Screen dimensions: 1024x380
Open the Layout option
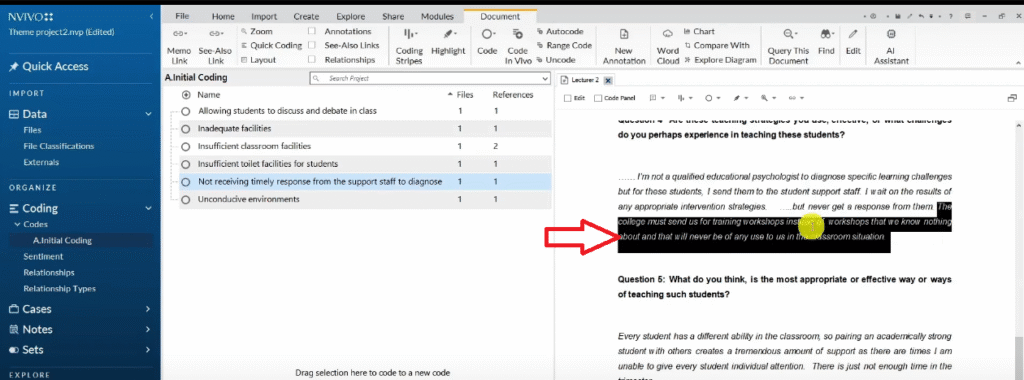pos(258,60)
